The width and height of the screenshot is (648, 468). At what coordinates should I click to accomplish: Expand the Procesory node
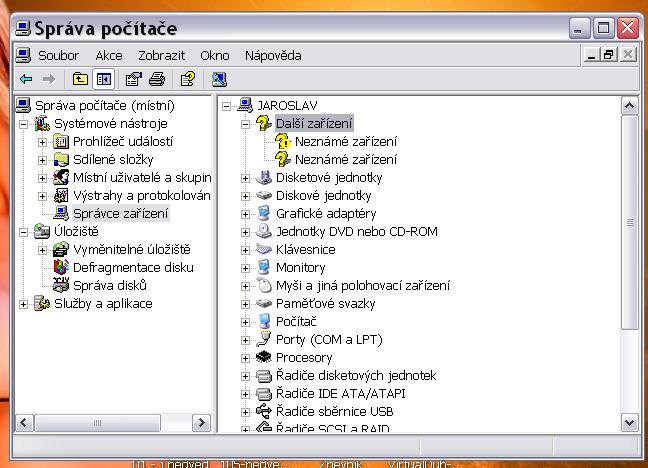[245, 358]
